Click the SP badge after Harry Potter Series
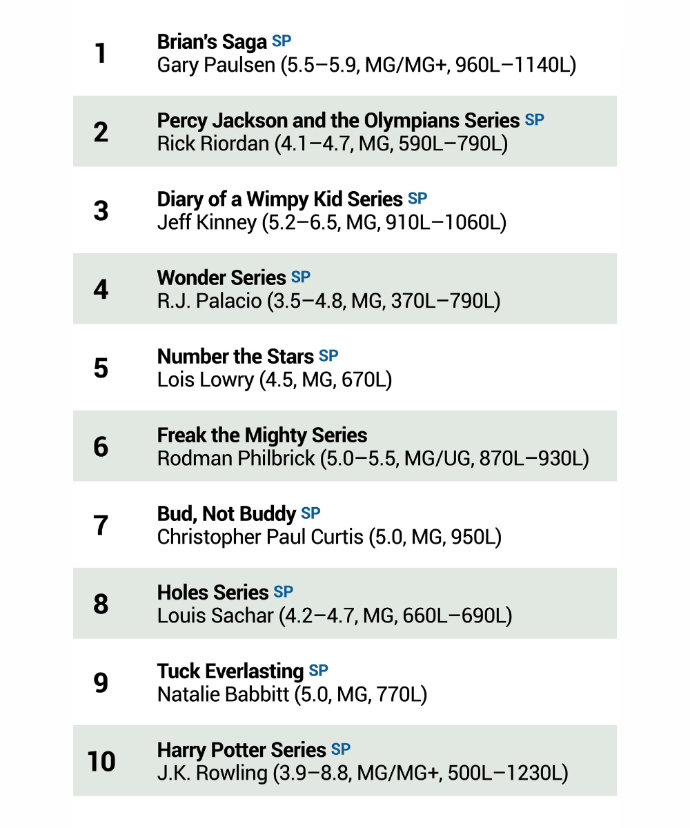690x828 pixels. [x=341, y=749]
